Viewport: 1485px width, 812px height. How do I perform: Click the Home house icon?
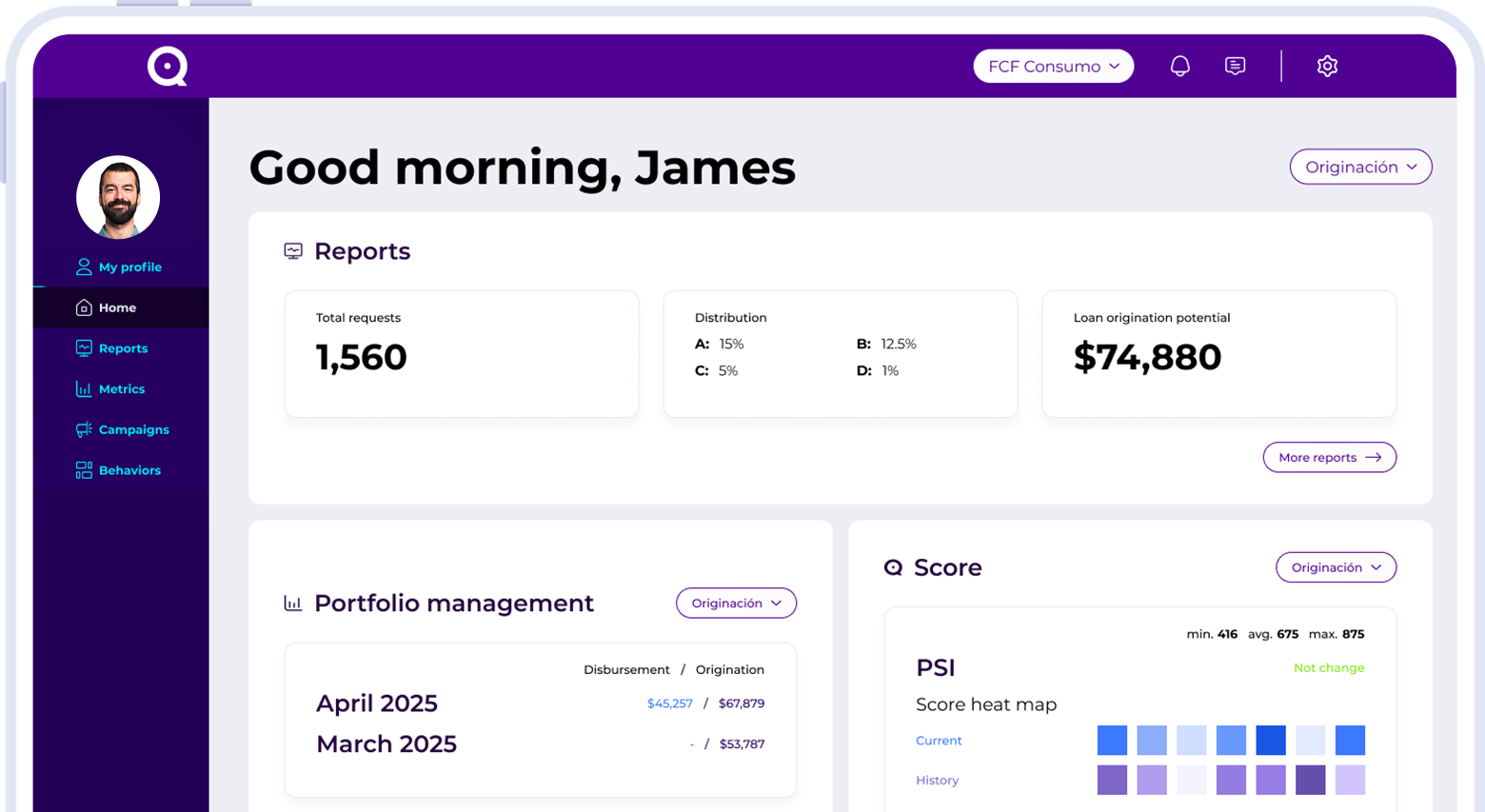coord(84,307)
